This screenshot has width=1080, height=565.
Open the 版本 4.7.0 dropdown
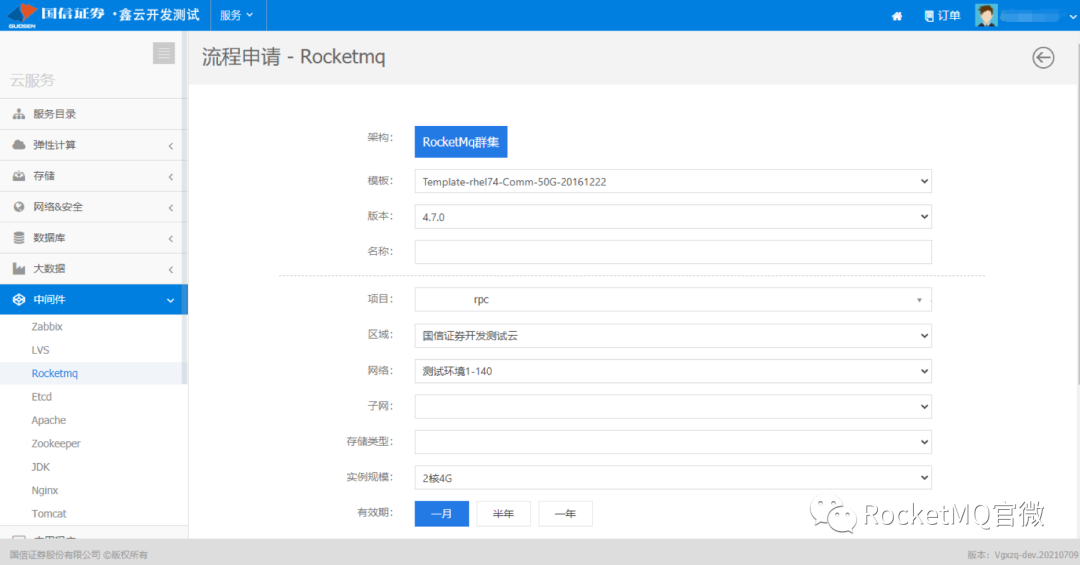coord(673,216)
